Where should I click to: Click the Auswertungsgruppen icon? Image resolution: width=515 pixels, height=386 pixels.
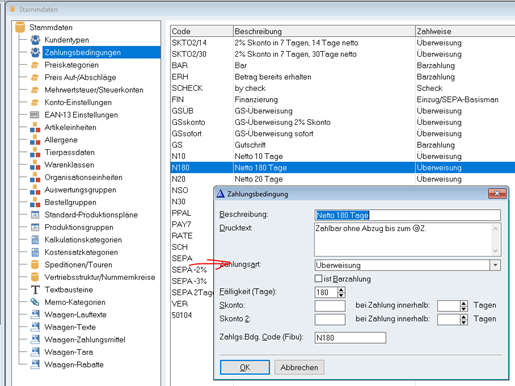click(35, 190)
